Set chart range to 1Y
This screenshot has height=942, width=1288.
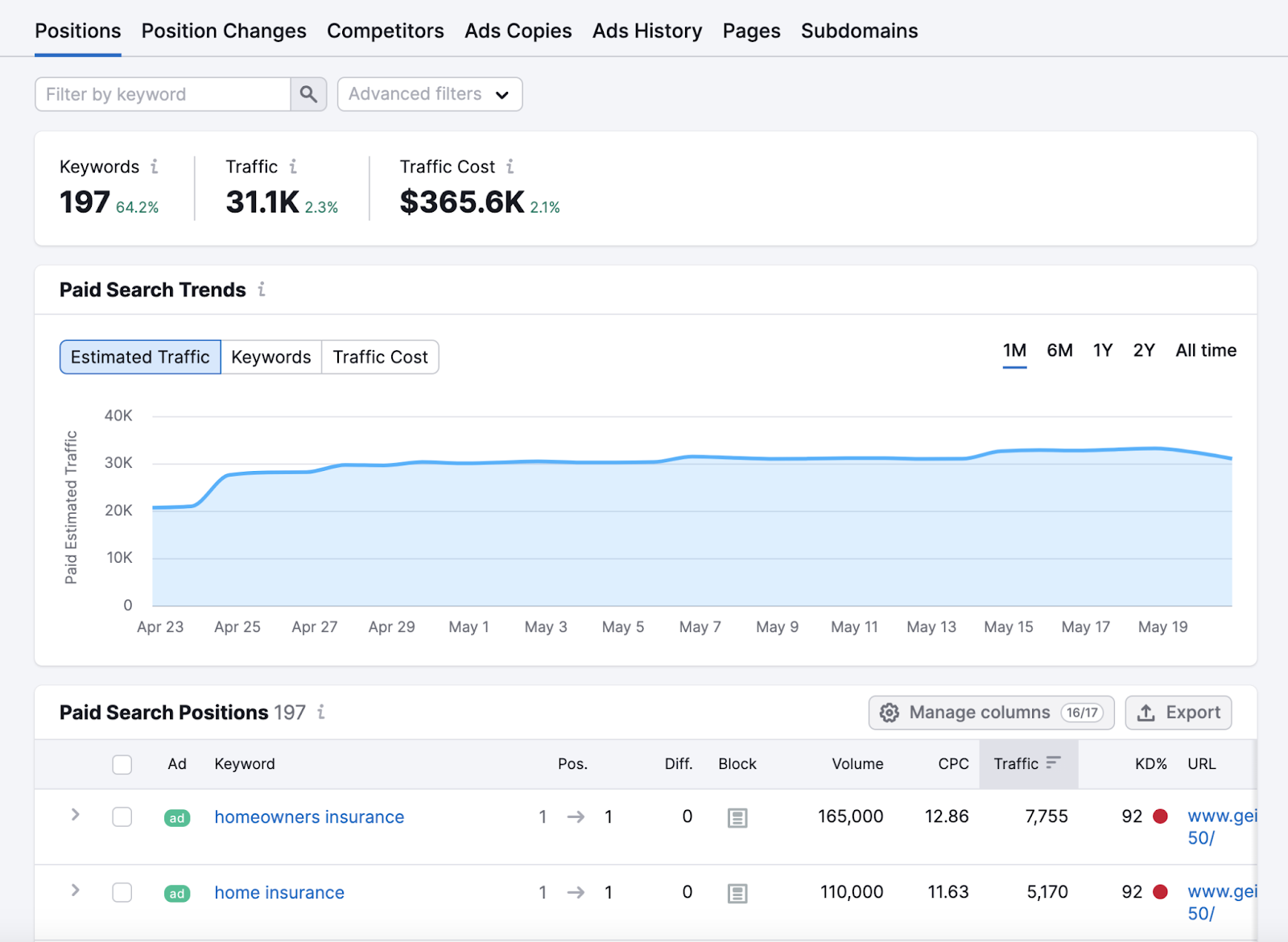1103,350
